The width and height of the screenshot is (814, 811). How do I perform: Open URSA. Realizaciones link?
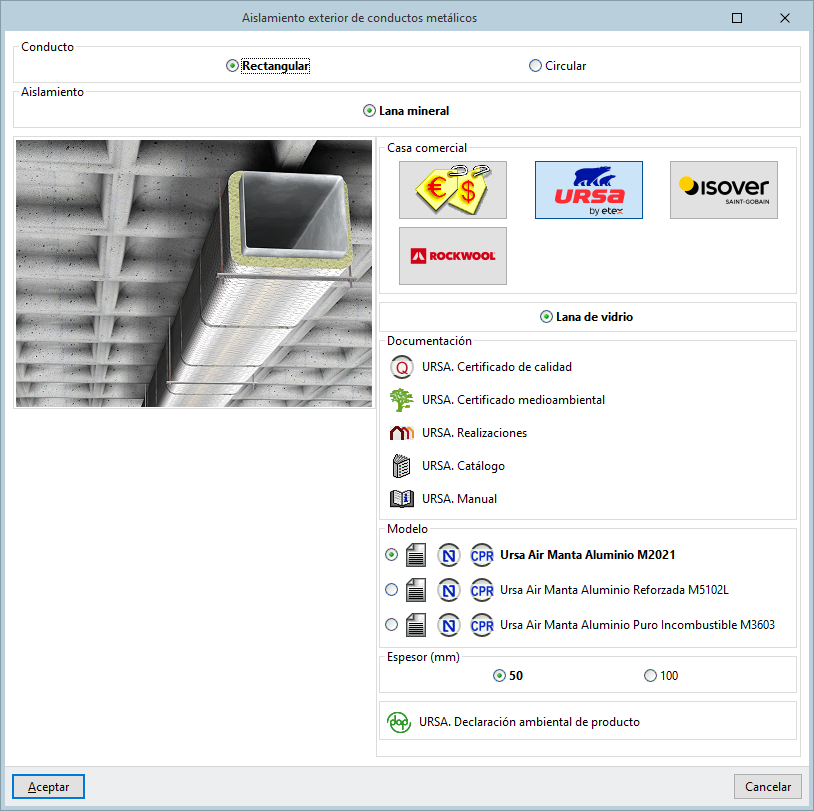coord(474,432)
